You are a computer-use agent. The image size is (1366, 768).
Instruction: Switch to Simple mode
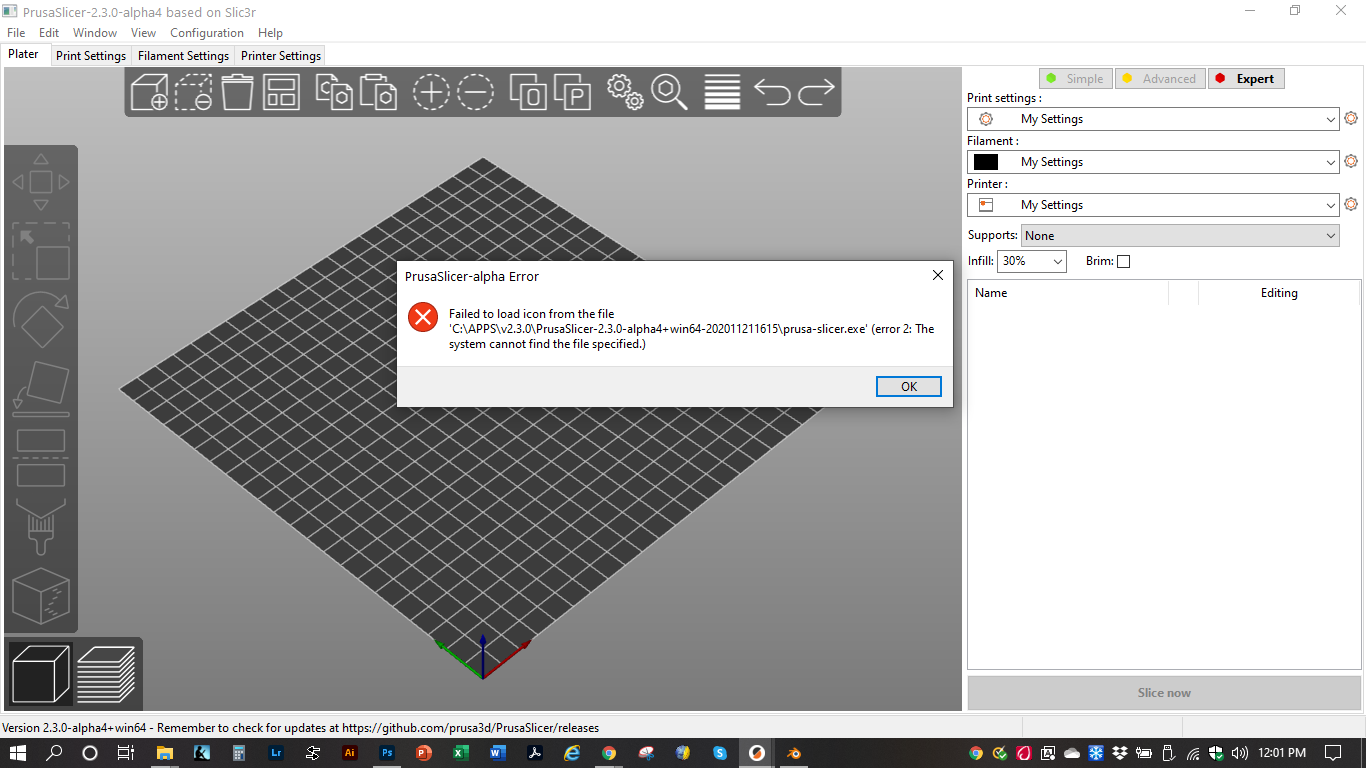point(1075,78)
